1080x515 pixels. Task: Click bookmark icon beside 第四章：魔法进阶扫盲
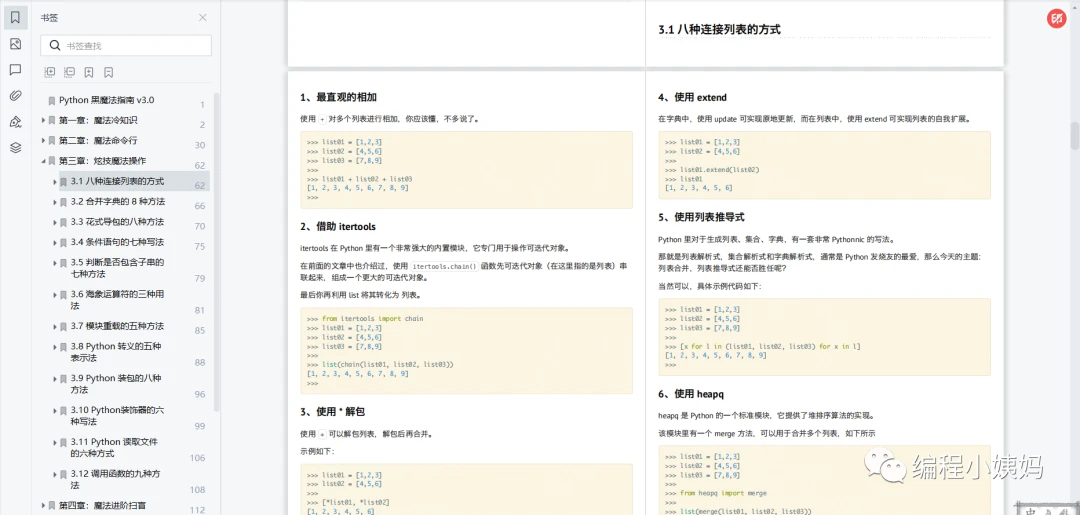[x=52, y=505]
